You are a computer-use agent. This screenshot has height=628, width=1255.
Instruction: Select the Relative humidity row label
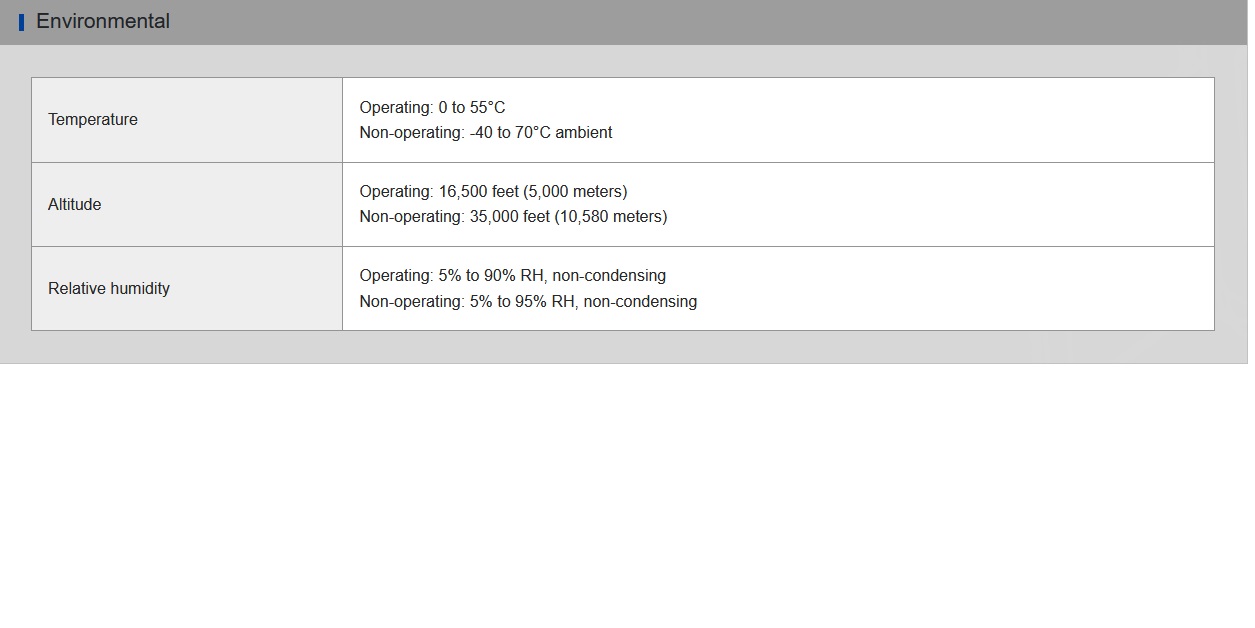pyautogui.click(x=109, y=288)
